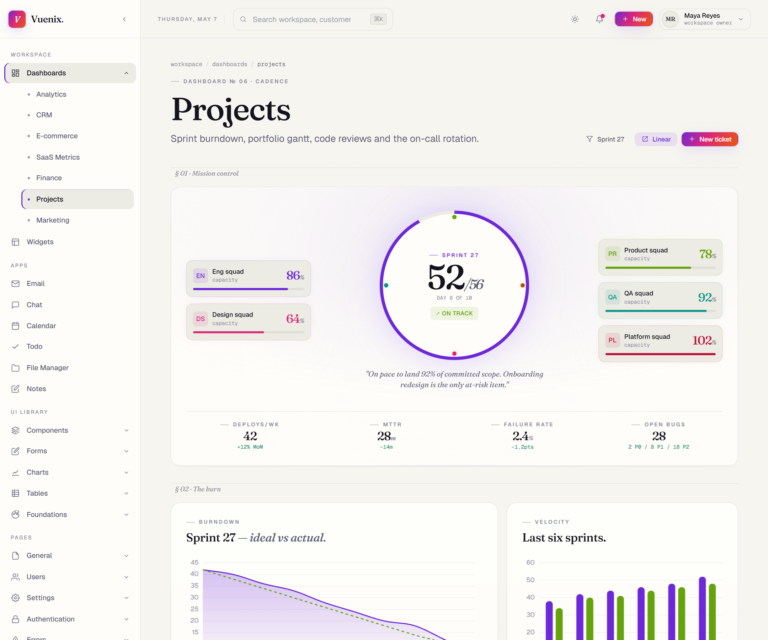This screenshot has width=768, height=640.
Task: Click the Last six sprints heading
Action: (x=564, y=538)
